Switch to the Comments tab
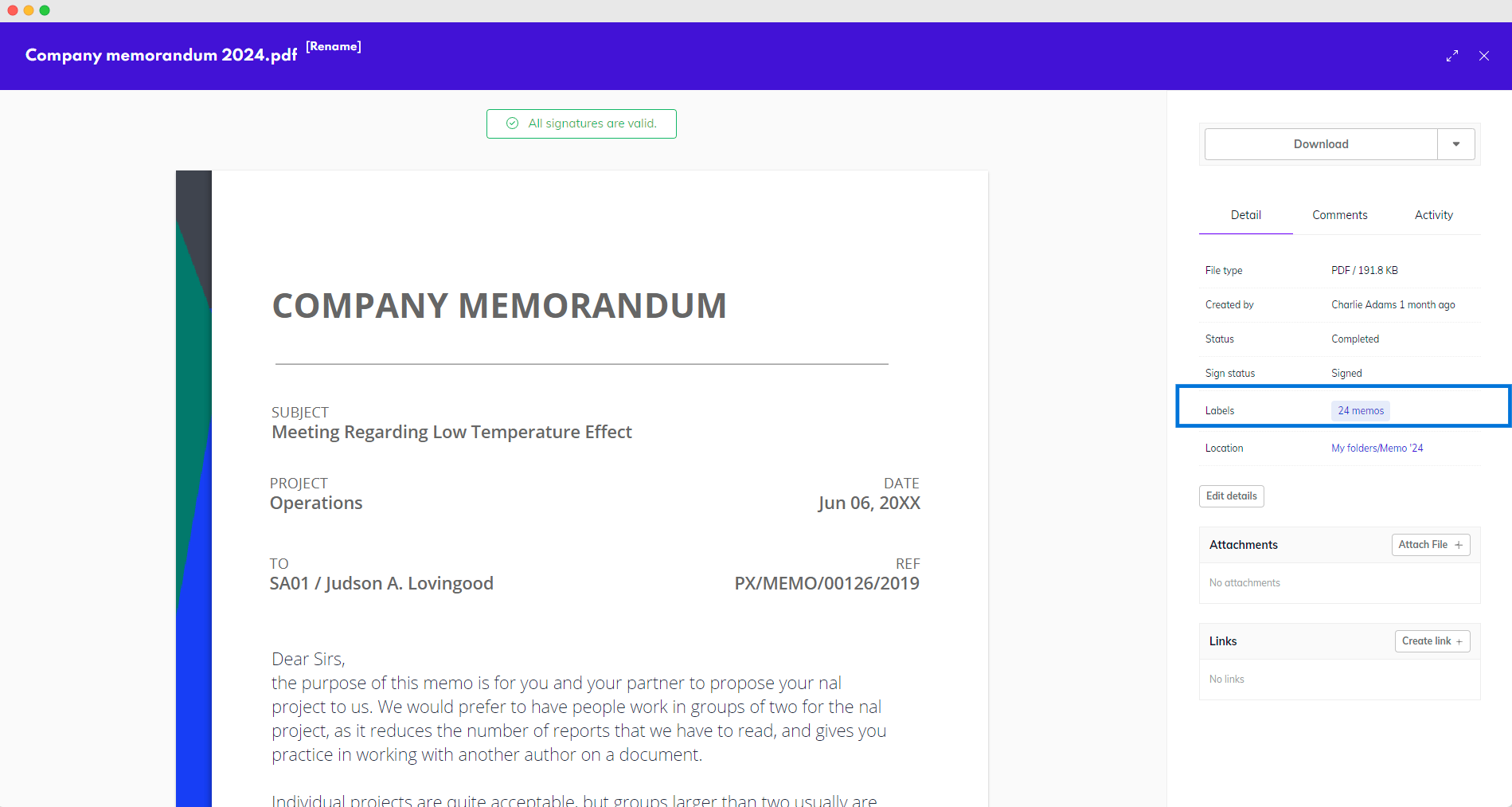The height and width of the screenshot is (807, 1512). coord(1340,215)
